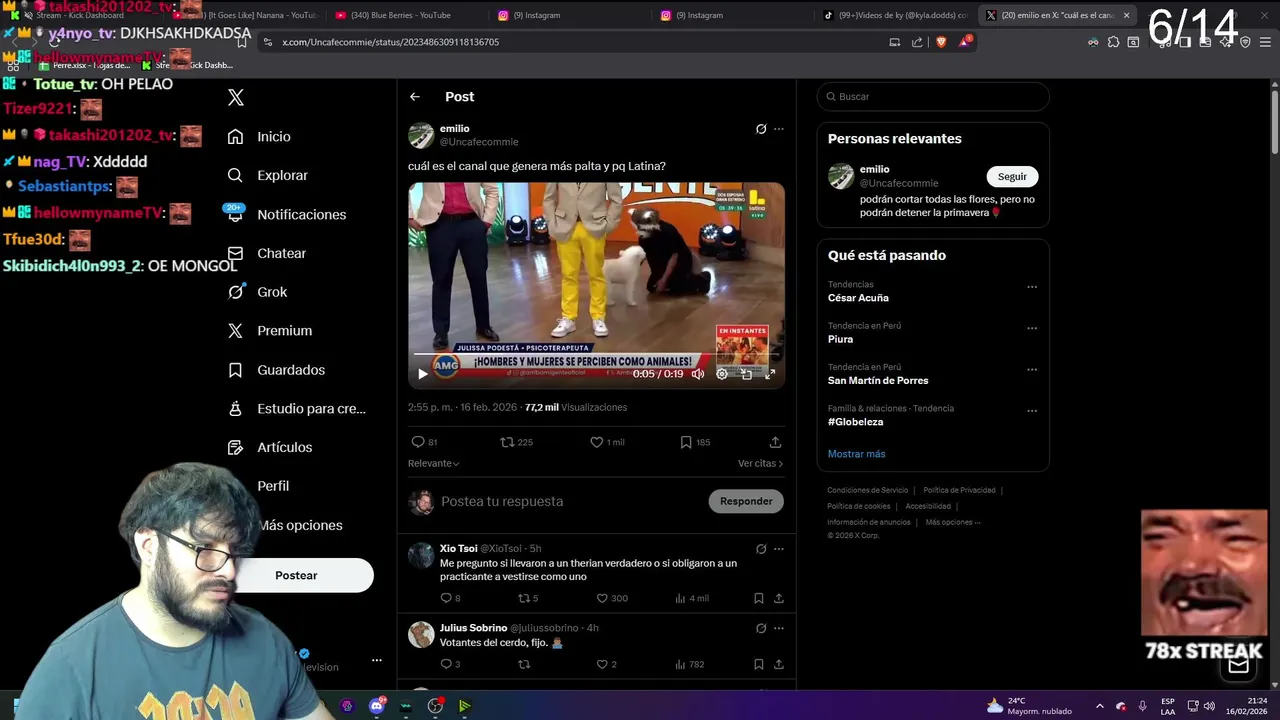The image size is (1280, 720).
Task: Click Grok icon on emilio's post
Action: [761, 129]
